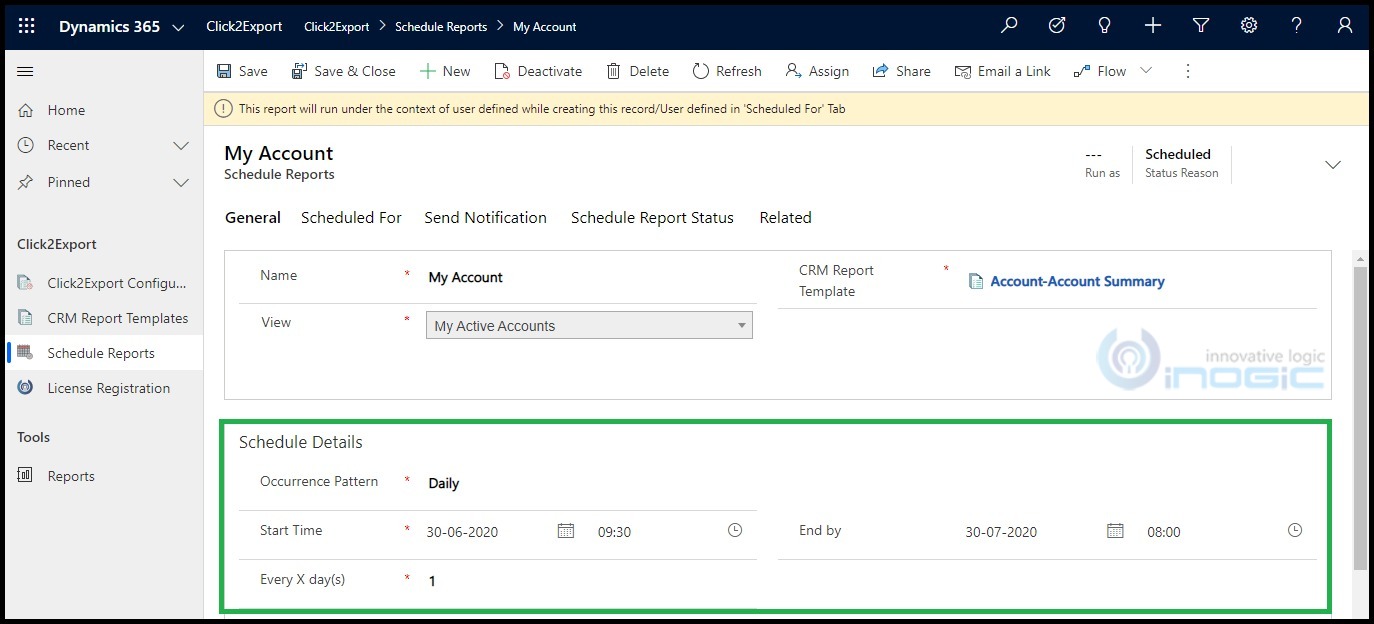This screenshot has width=1374, height=624.
Task: Open the app launcher waffle icon
Action: point(27,26)
